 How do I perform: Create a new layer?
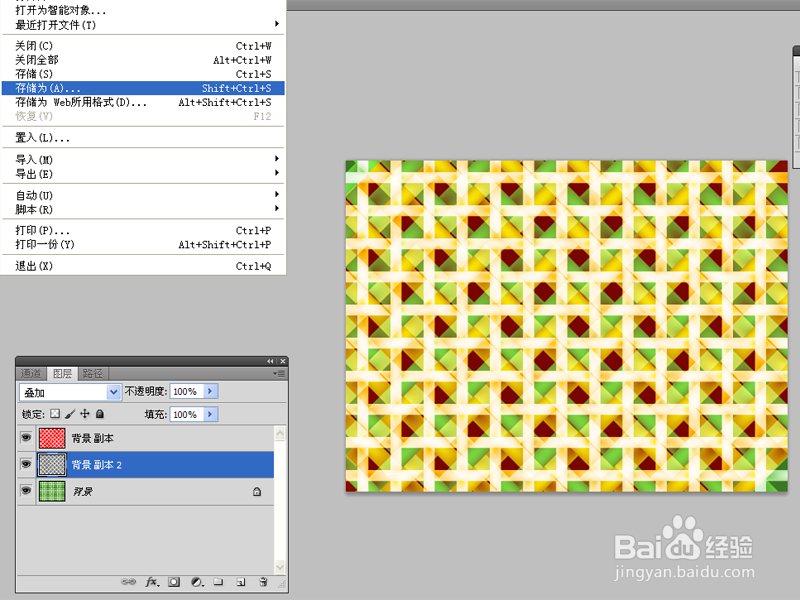[x=241, y=582]
